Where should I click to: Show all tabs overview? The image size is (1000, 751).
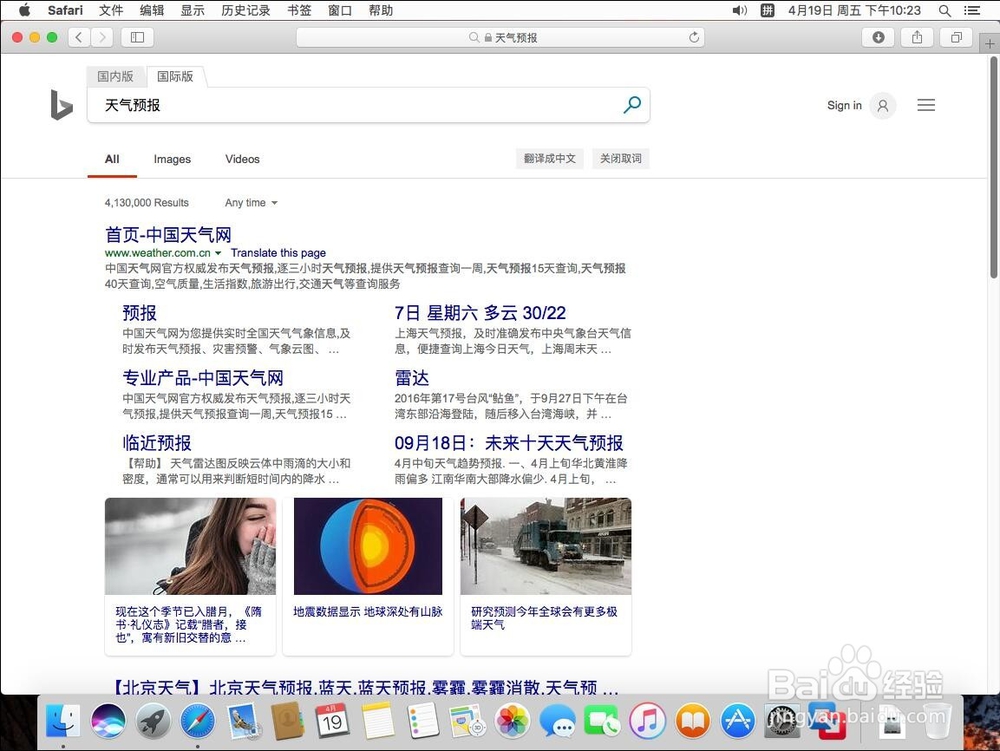click(x=956, y=38)
